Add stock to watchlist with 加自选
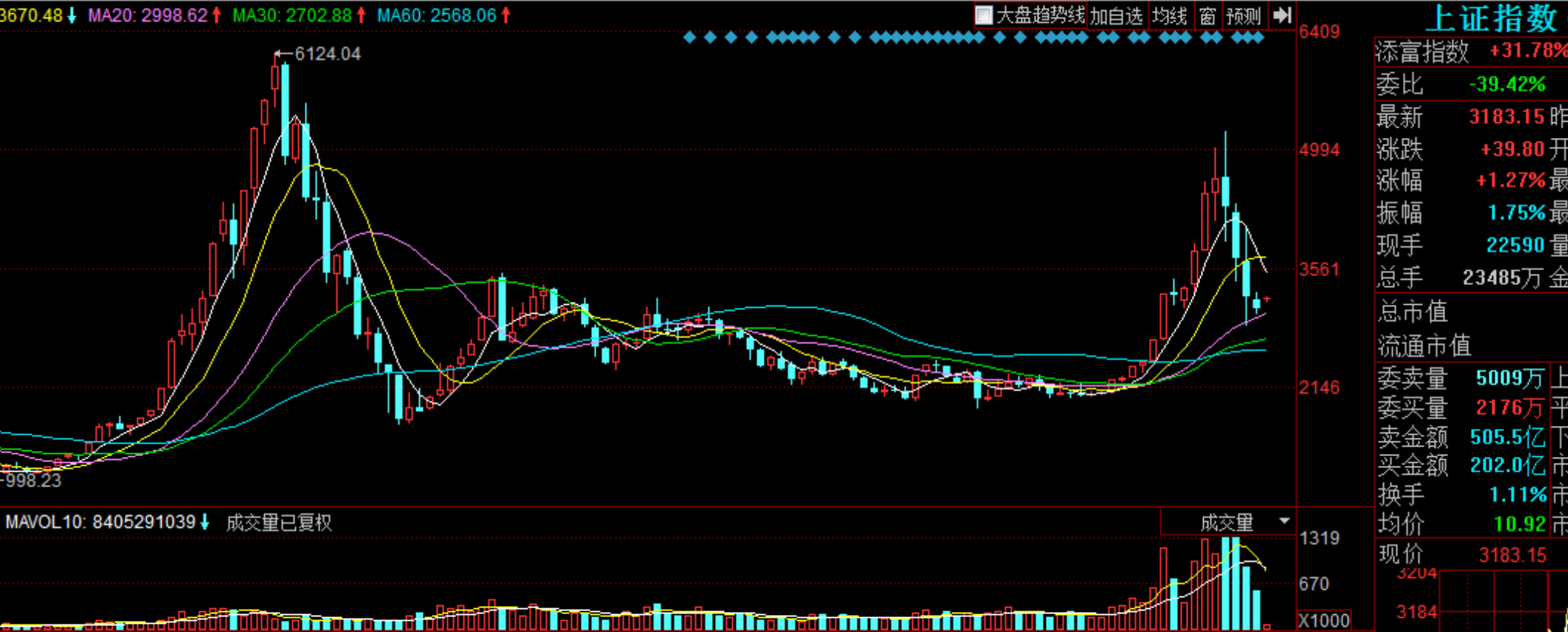The image size is (1568, 632). 1116,16
